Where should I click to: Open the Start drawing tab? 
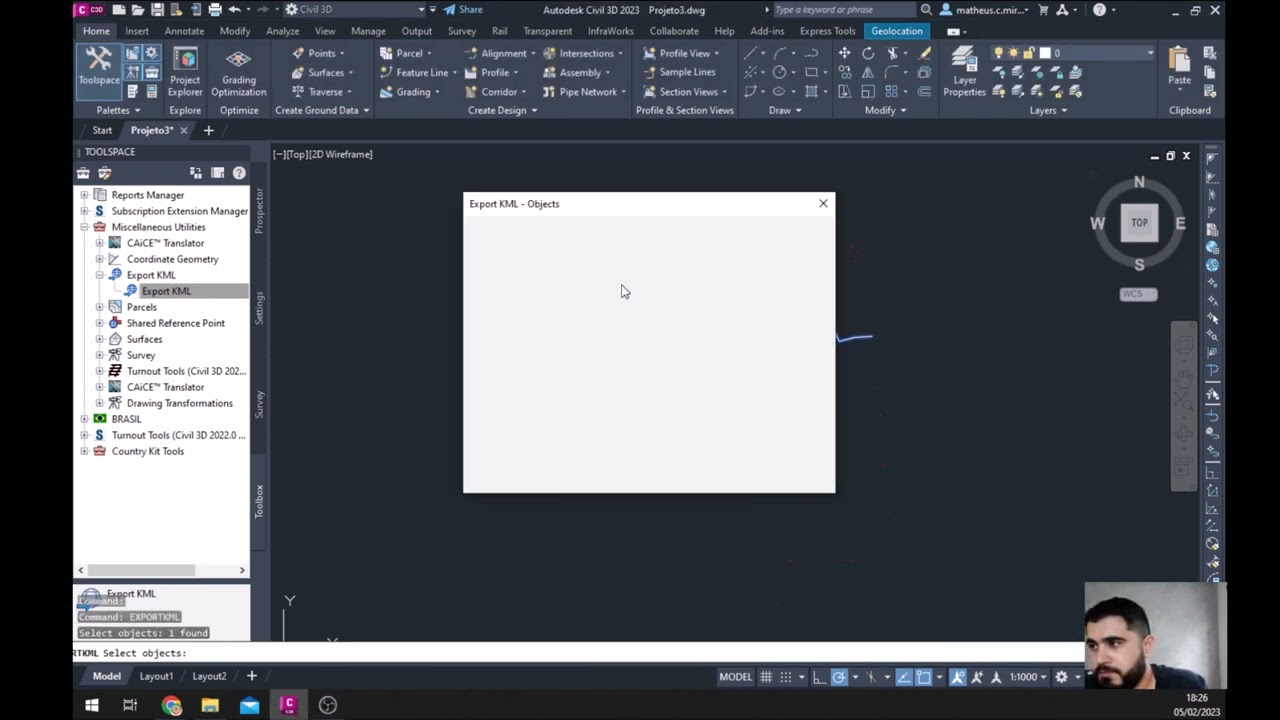tap(102, 130)
